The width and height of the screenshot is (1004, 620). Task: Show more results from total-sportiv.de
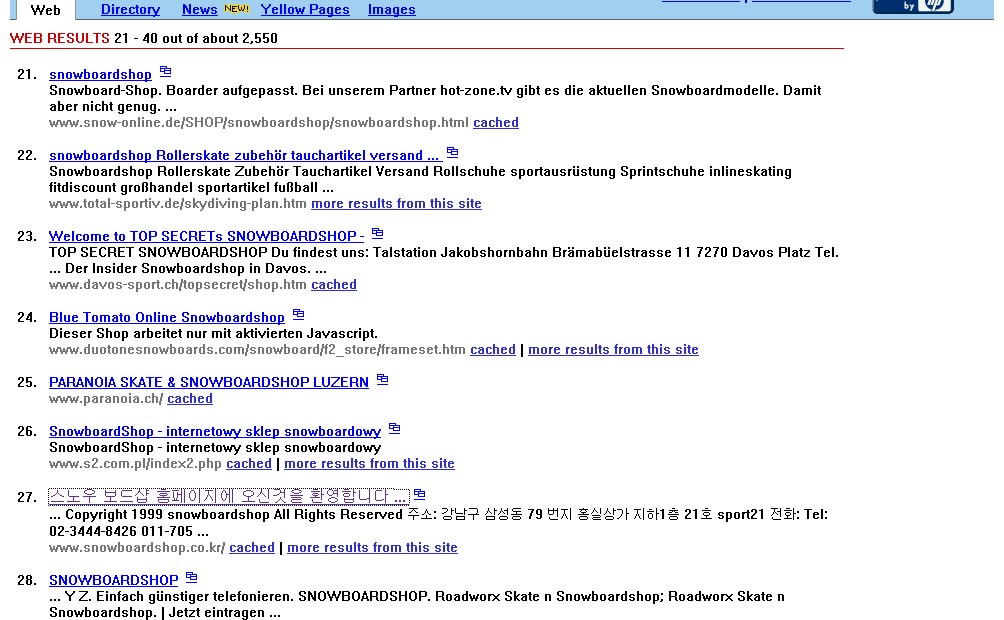396,204
